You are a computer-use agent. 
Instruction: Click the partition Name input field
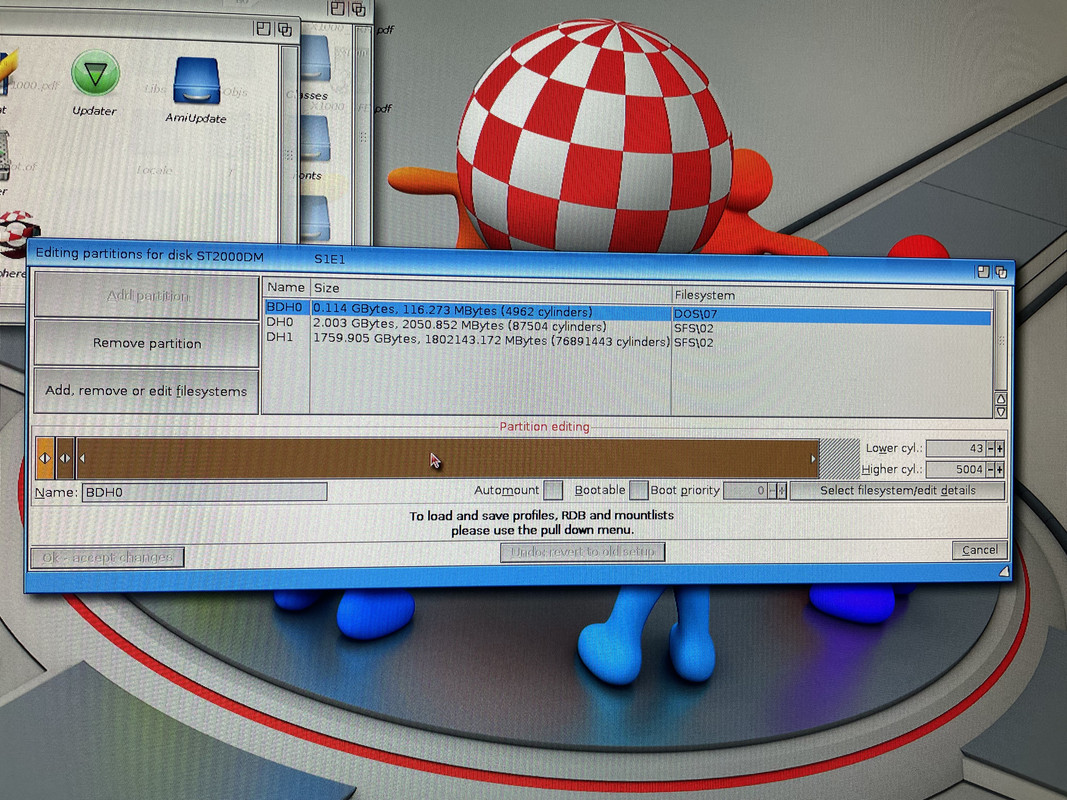pos(204,492)
